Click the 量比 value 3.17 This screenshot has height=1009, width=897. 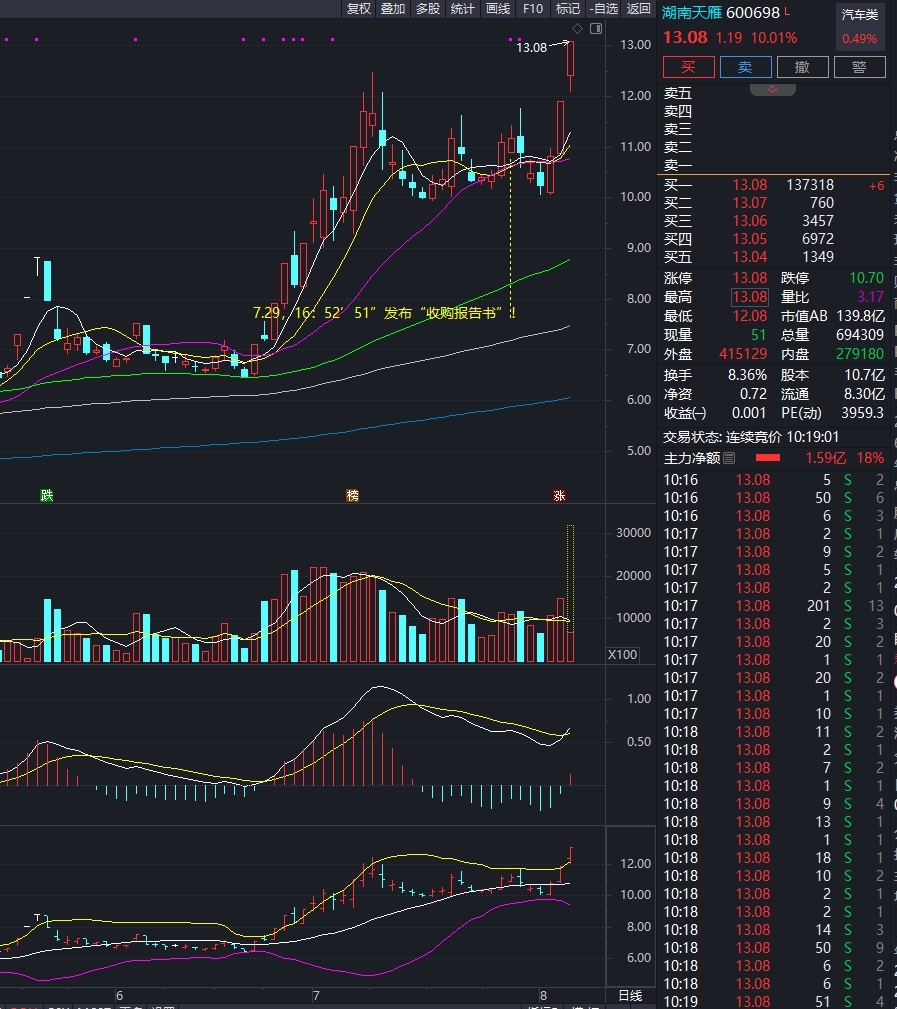coord(871,297)
